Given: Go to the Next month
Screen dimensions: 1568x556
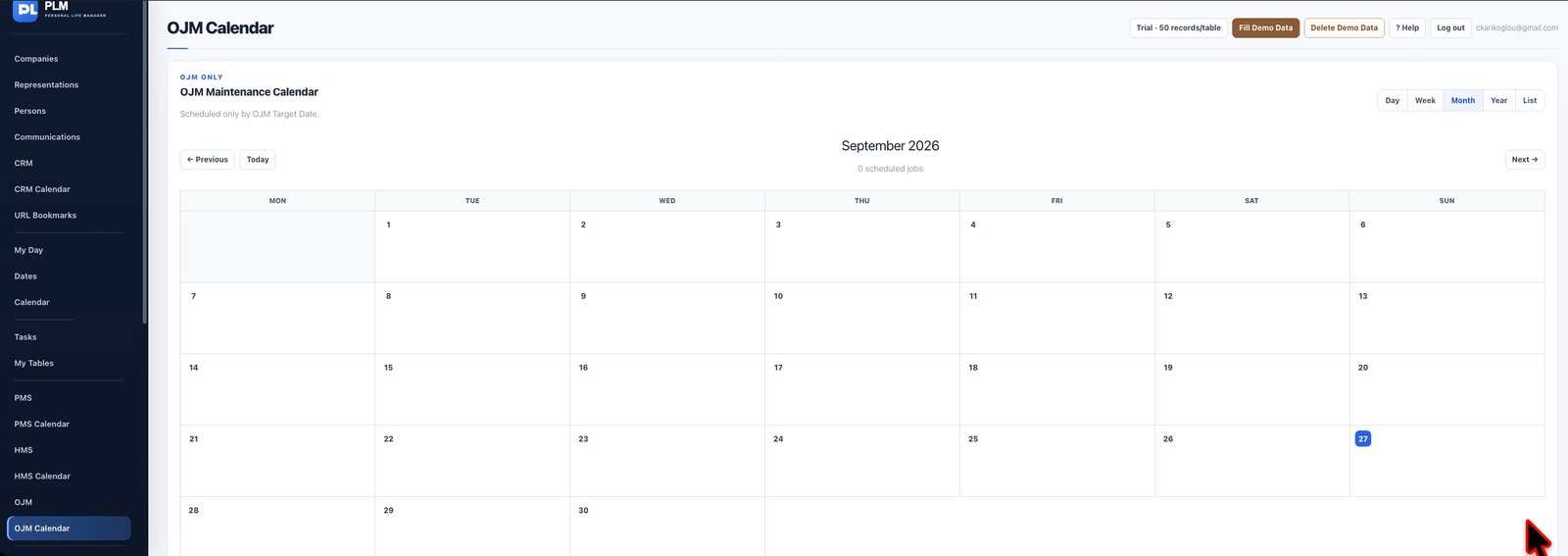Looking at the screenshot, I should [x=1524, y=159].
